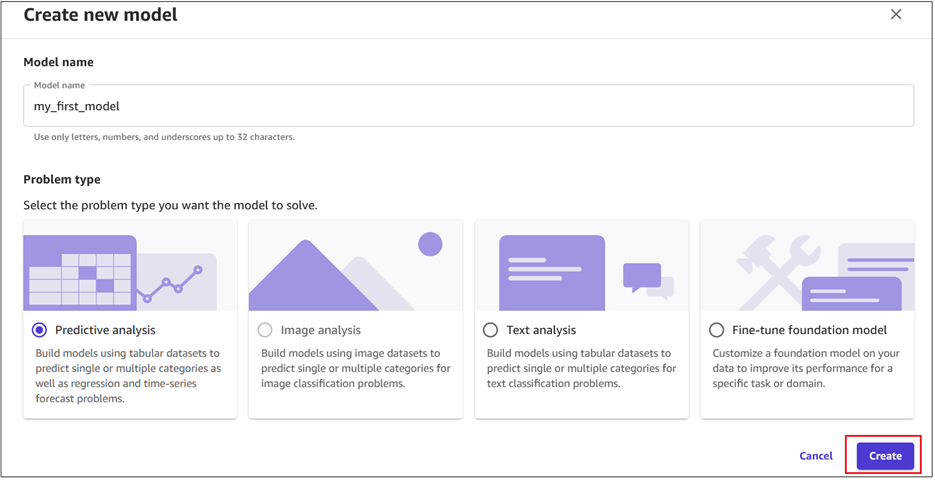The width and height of the screenshot is (935, 486).
Task: Click the Text analysis document illustration
Action: pos(552,272)
